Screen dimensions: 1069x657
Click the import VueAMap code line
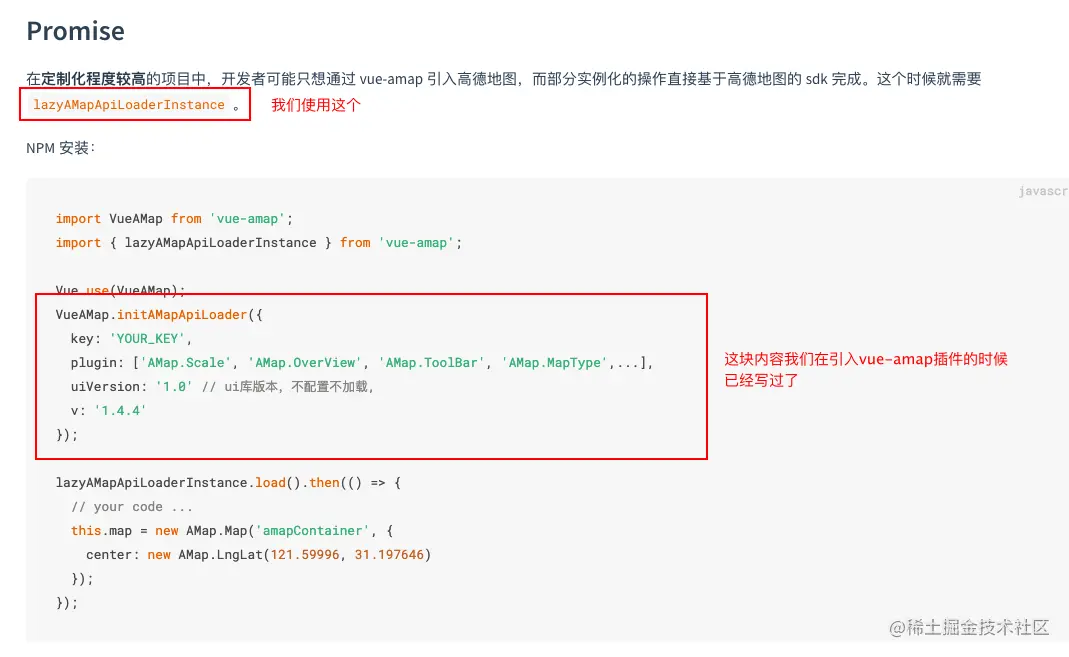(174, 219)
